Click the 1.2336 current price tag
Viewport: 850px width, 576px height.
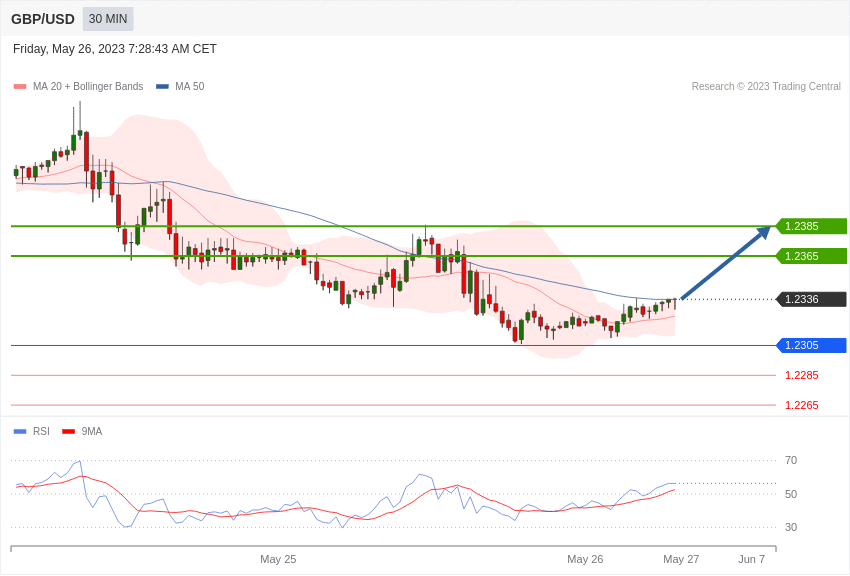811,299
